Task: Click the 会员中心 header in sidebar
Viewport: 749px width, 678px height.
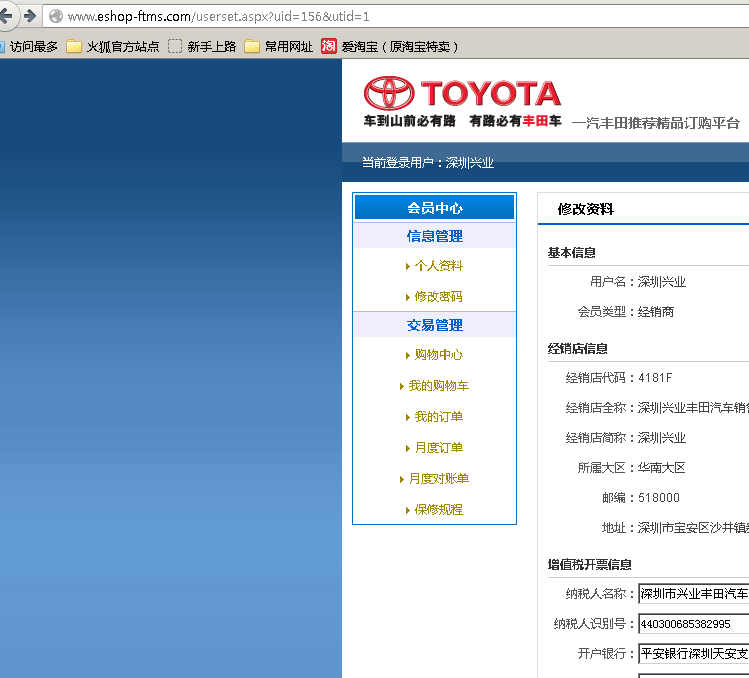Action: [x=434, y=208]
